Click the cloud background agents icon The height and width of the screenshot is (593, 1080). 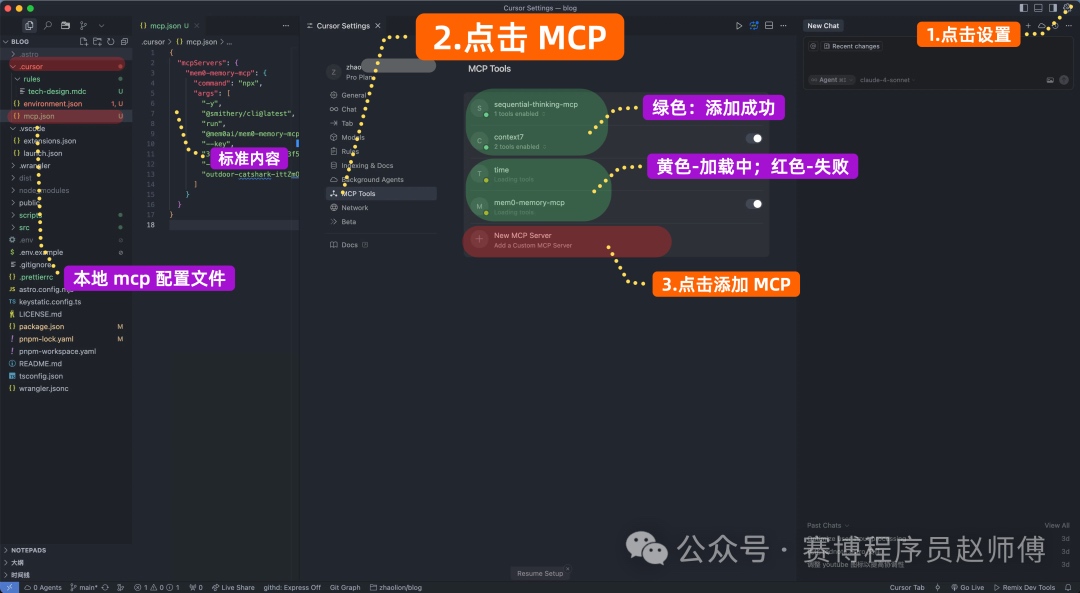pyautogui.click(x=1041, y=25)
